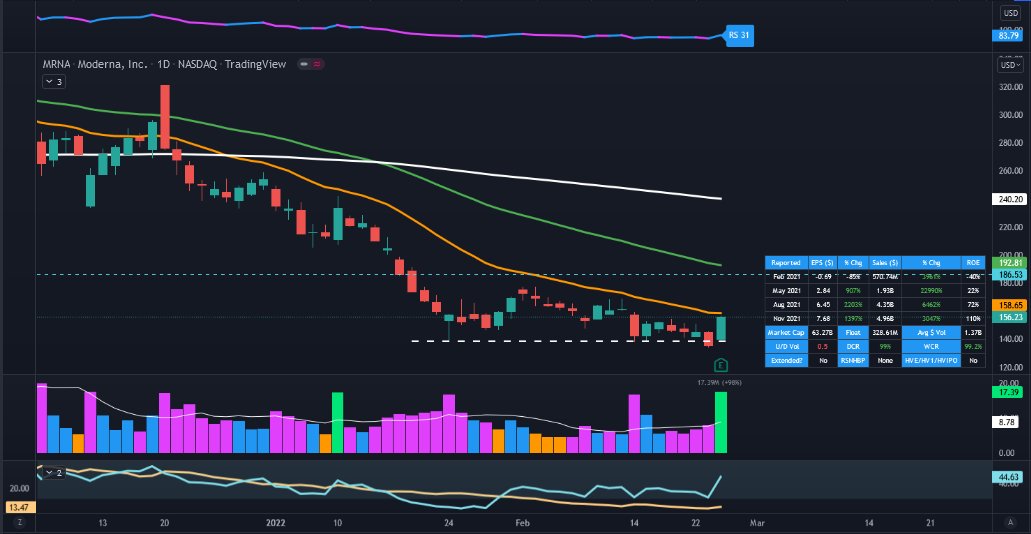This screenshot has height=534, width=1031.
Task: Click the RSNHBP label cell
Action: [x=853, y=361]
